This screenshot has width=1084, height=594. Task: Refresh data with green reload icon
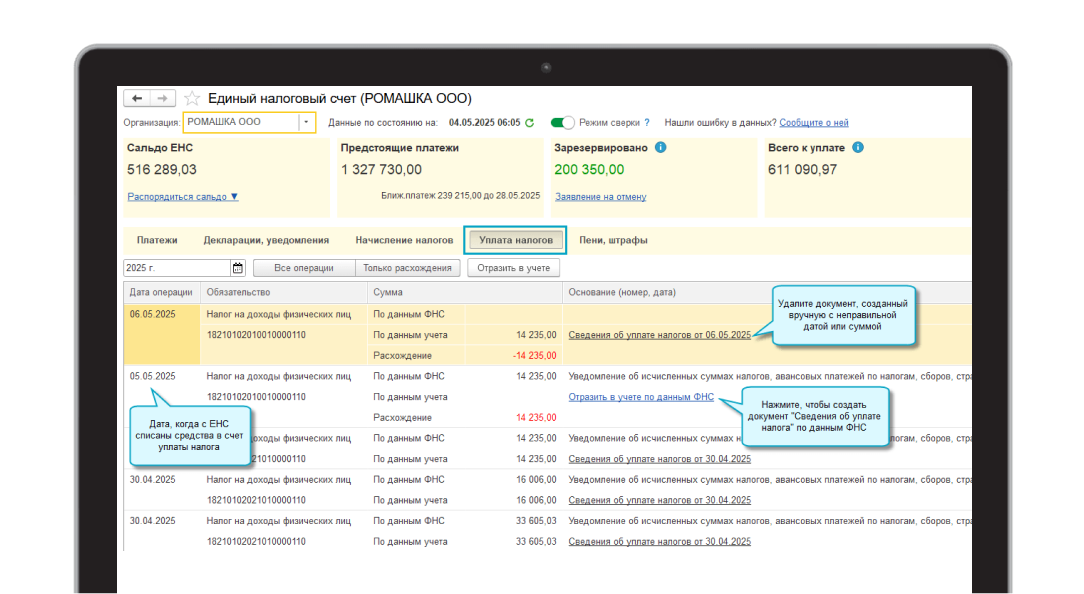(530, 123)
